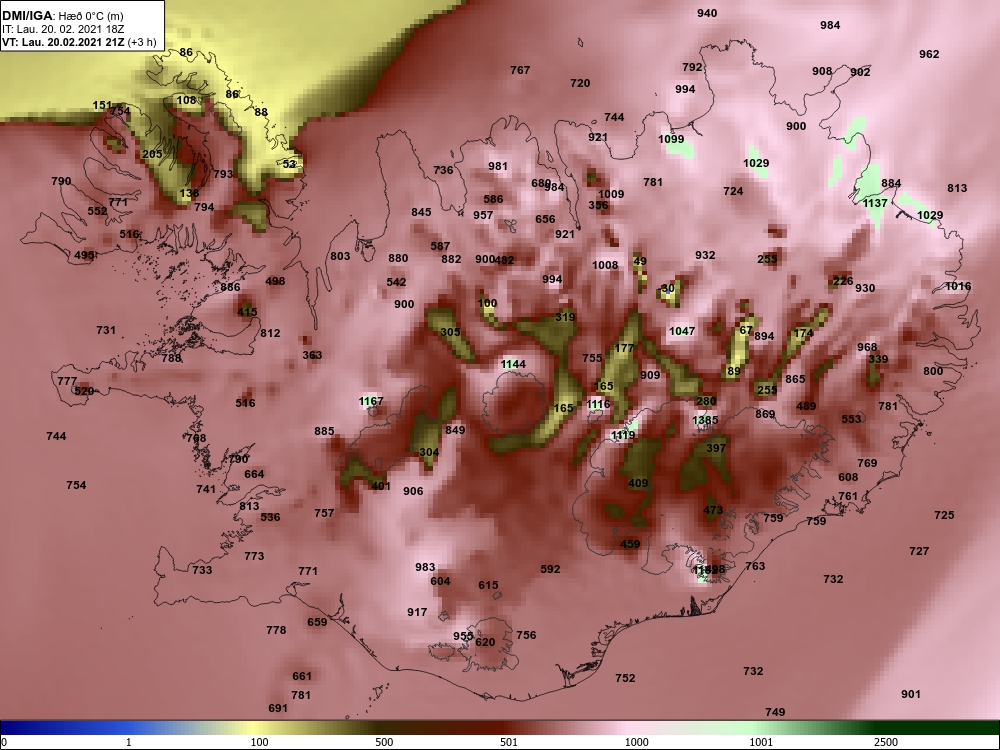Click the map value 592

coord(550,569)
